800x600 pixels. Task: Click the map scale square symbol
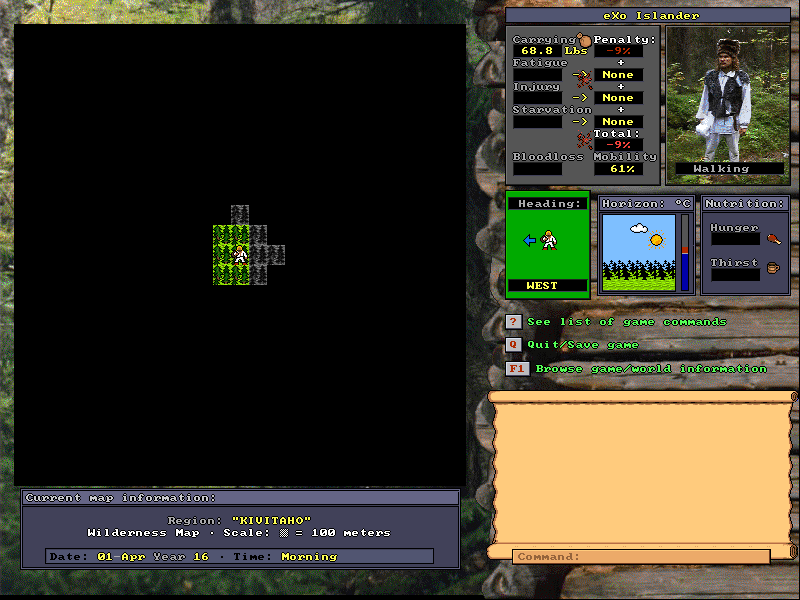coord(284,533)
